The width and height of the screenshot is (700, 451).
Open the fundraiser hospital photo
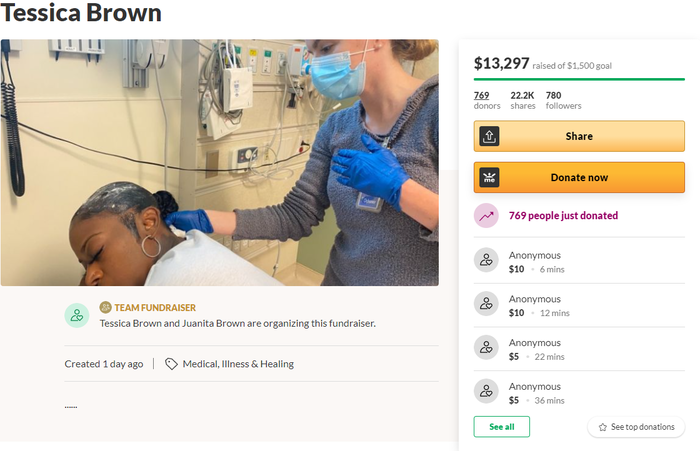tap(219, 162)
